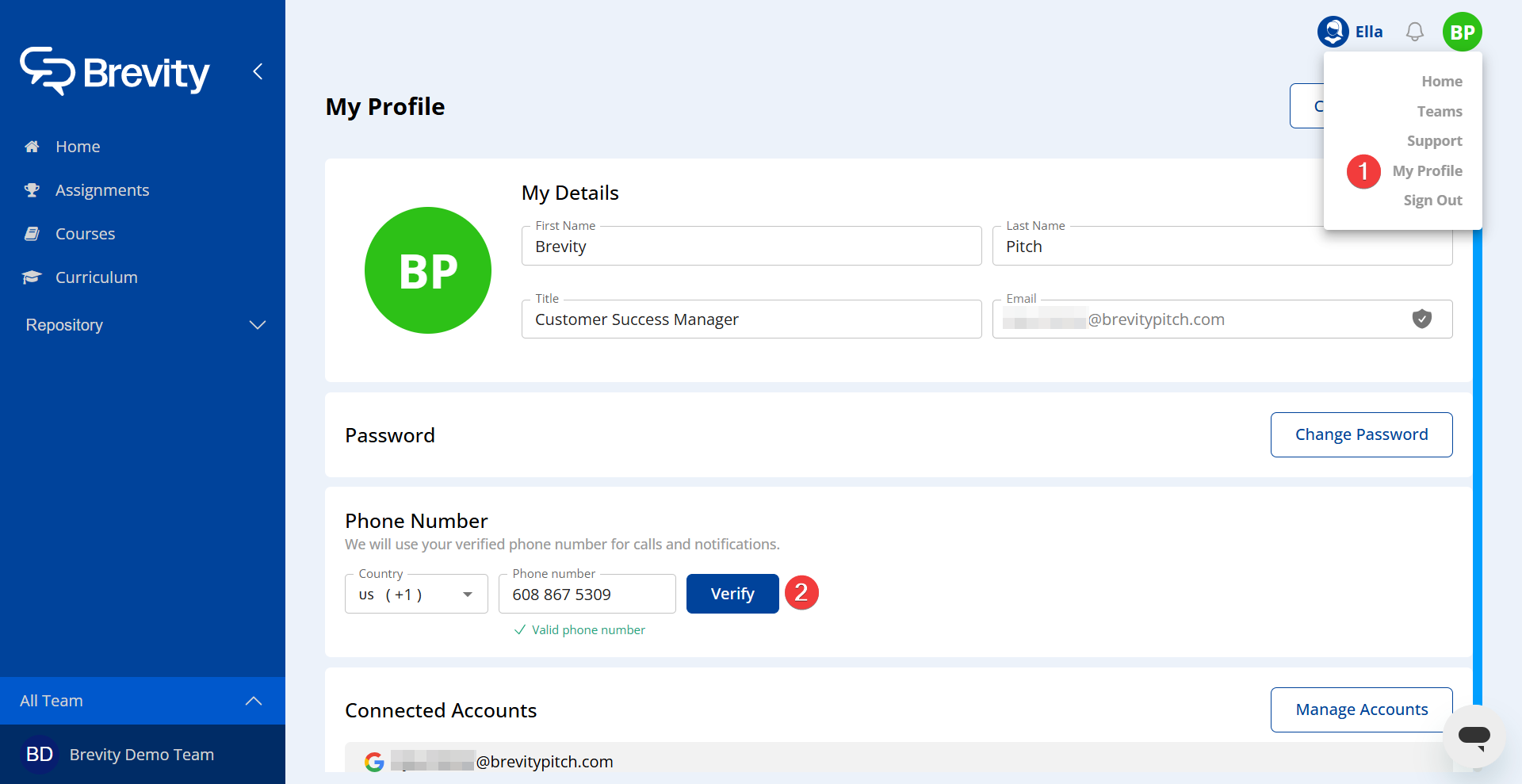Click the Home house icon in sidebar
Viewport: 1522px width, 784px height.
[32, 147]
